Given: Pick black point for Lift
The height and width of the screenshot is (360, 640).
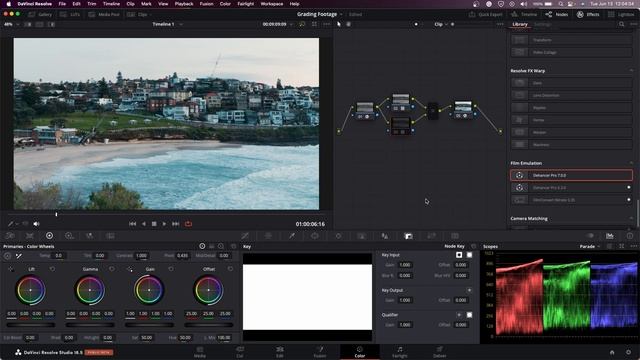Looking at the screenshot, I should pyautogui.click(x=11, y=269).
